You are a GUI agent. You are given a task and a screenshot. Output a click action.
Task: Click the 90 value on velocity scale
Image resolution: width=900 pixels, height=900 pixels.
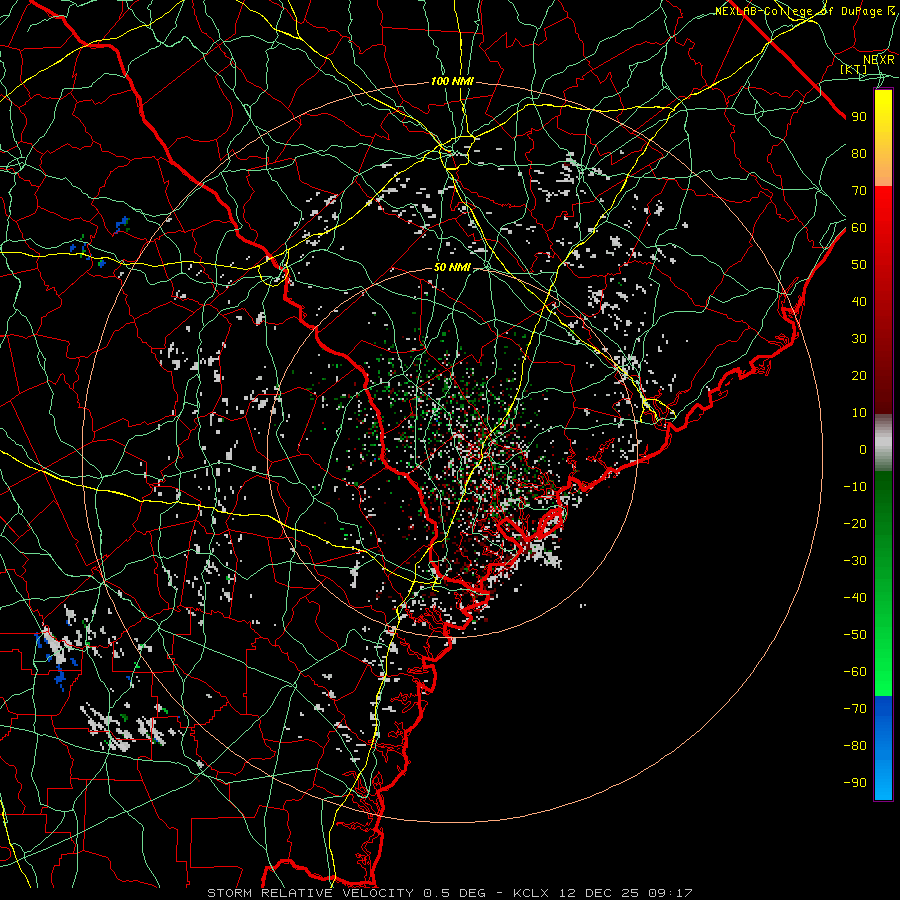pos(859,117)
